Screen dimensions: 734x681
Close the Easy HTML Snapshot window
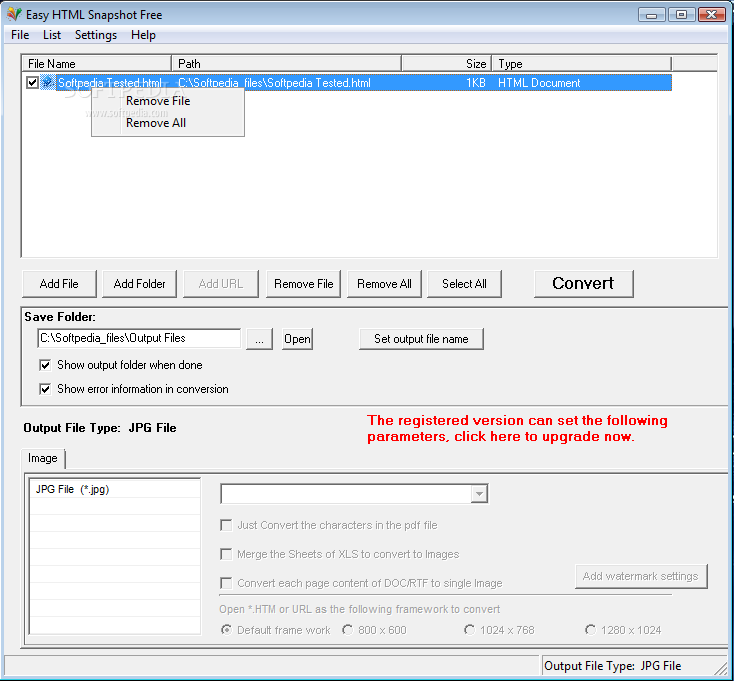(x=712, y=15)
